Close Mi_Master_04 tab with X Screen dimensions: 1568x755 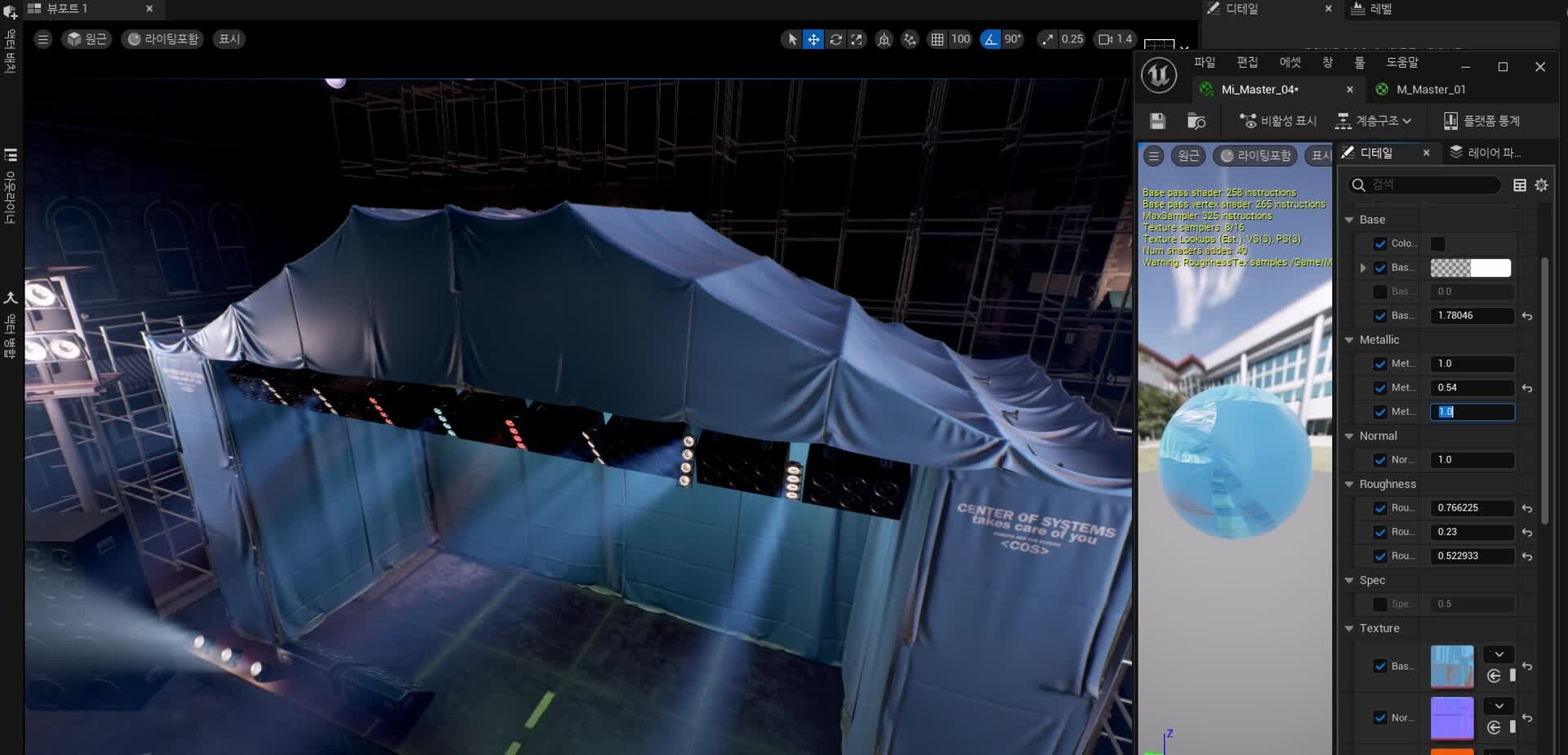(x=1350, y=90)
